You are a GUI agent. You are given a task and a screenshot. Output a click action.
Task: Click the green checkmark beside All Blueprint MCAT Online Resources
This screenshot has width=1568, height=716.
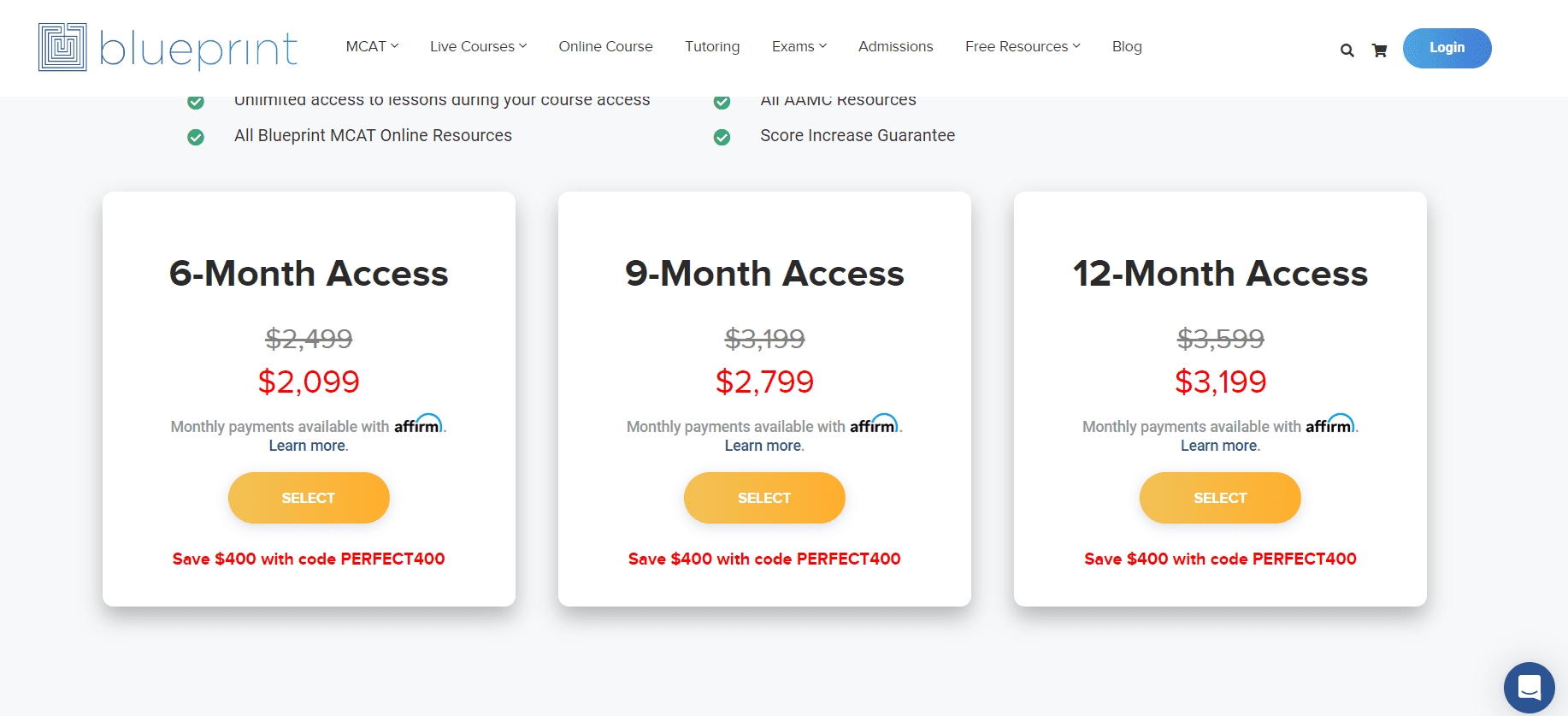click(x=196, y=137)
